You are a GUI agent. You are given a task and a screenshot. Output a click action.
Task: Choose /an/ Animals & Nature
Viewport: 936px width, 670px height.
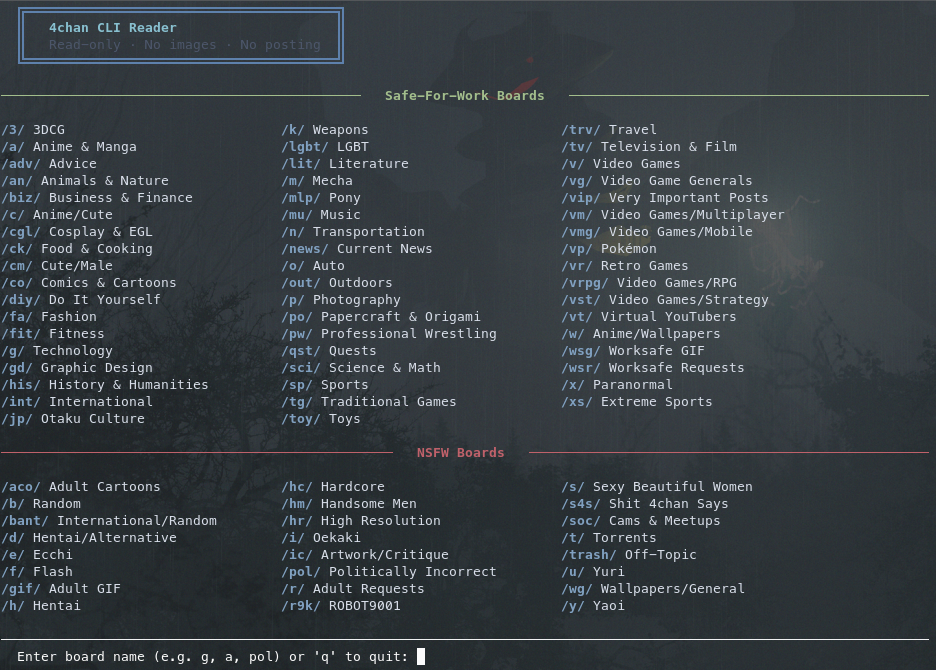pyautogui.click(x=85, y=180)
